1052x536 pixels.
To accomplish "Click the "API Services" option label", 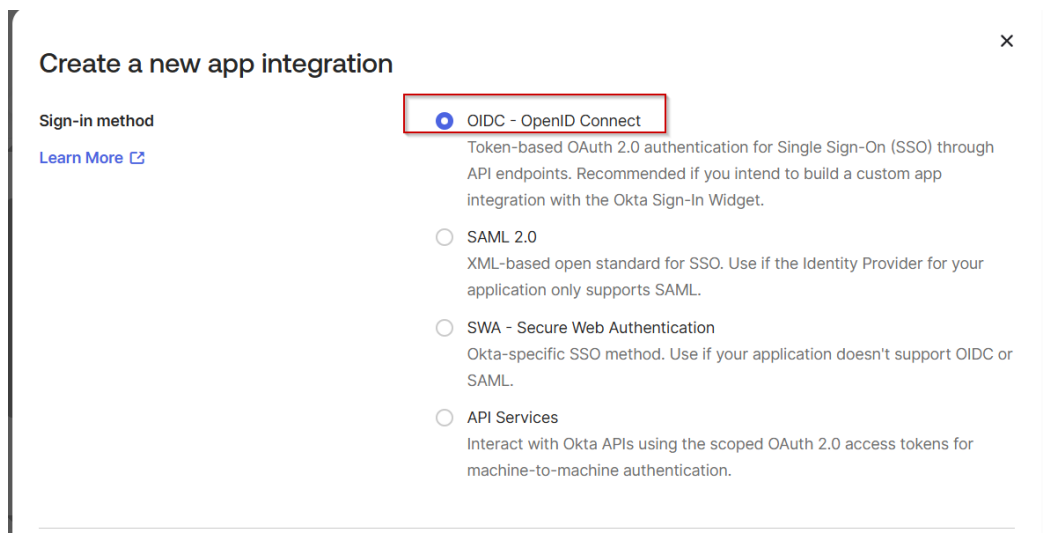I will point(512,418).
